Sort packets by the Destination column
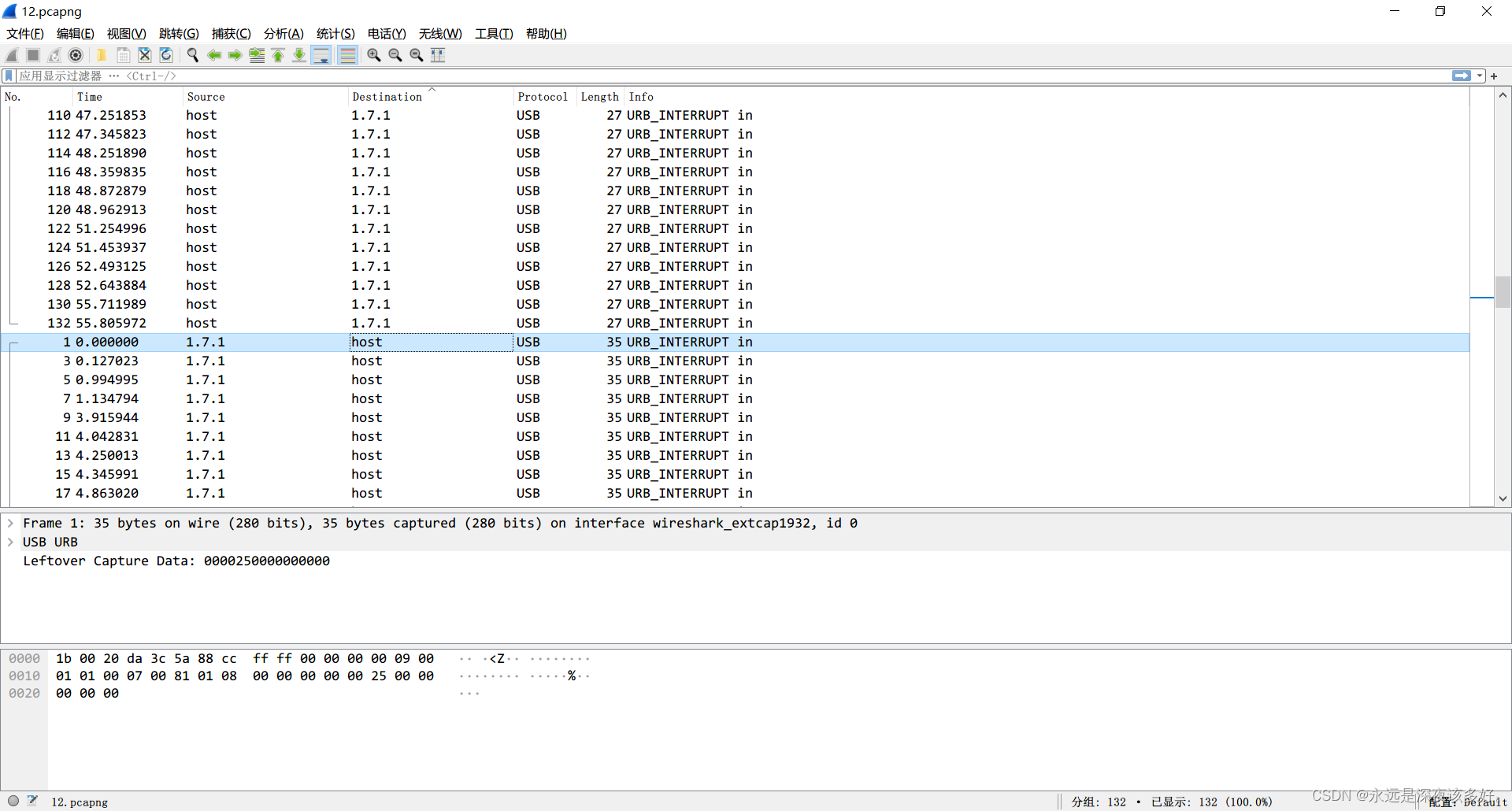 click(x=387, y=96)
